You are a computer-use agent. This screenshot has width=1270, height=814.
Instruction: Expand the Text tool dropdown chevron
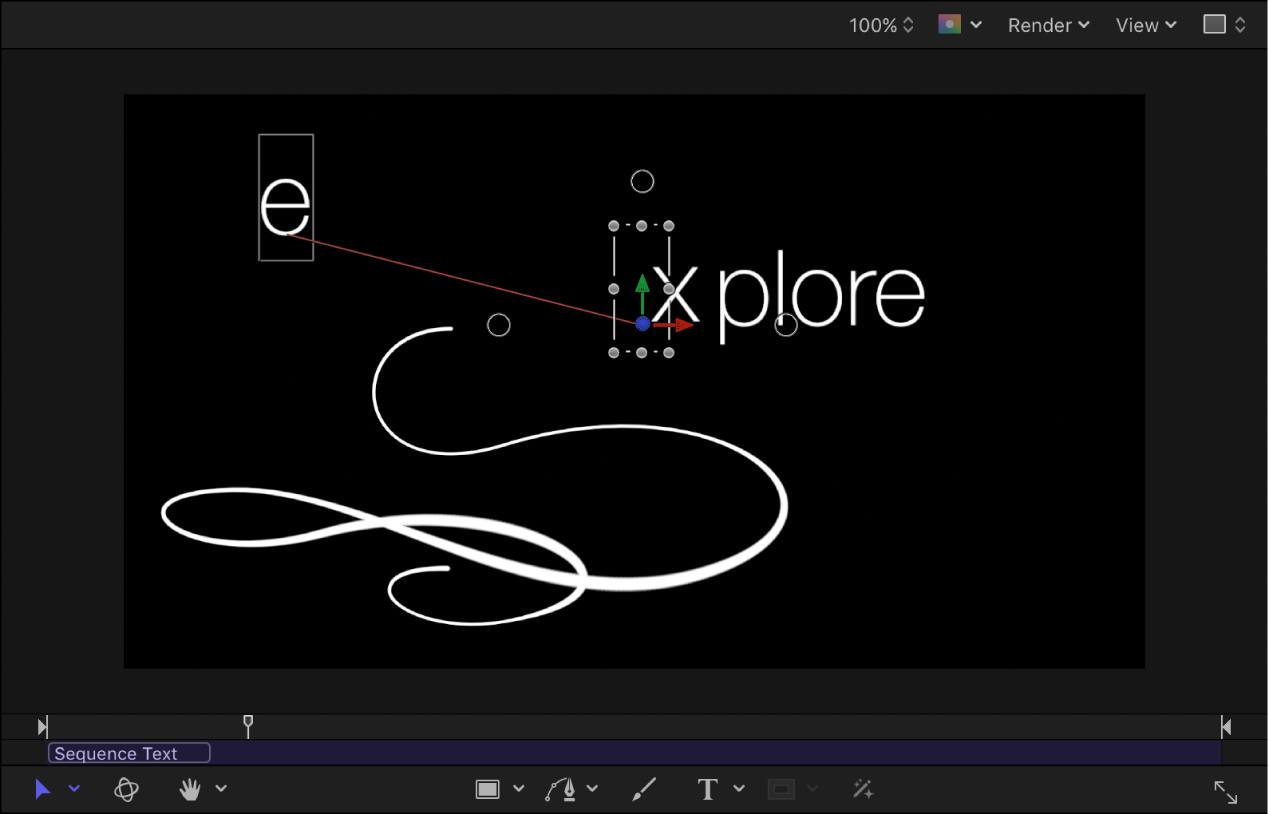pos(738,789)
